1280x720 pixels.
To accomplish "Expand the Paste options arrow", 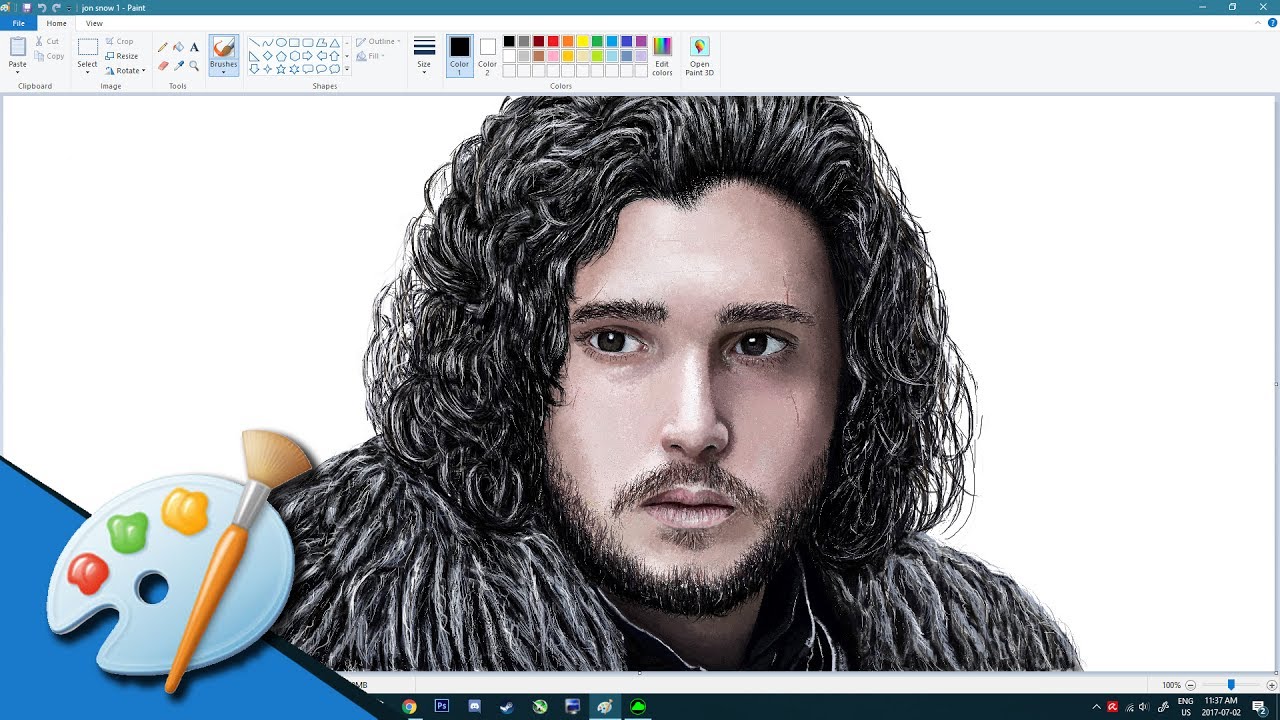I will pyautogui.click(x=18, y=72).
